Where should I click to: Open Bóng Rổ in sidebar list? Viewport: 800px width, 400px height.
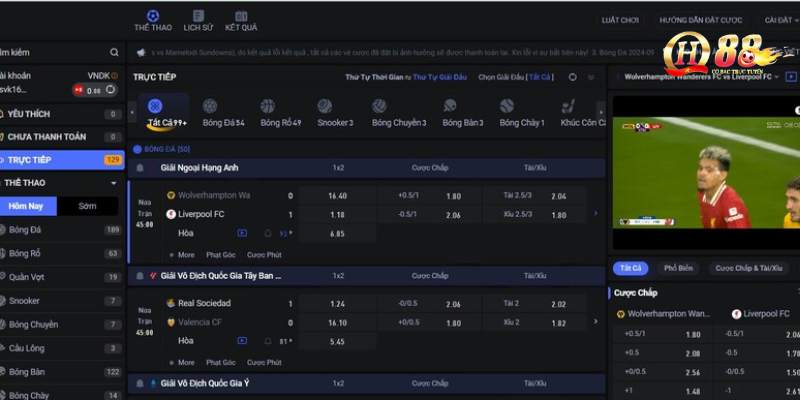(x=62, y=254)
